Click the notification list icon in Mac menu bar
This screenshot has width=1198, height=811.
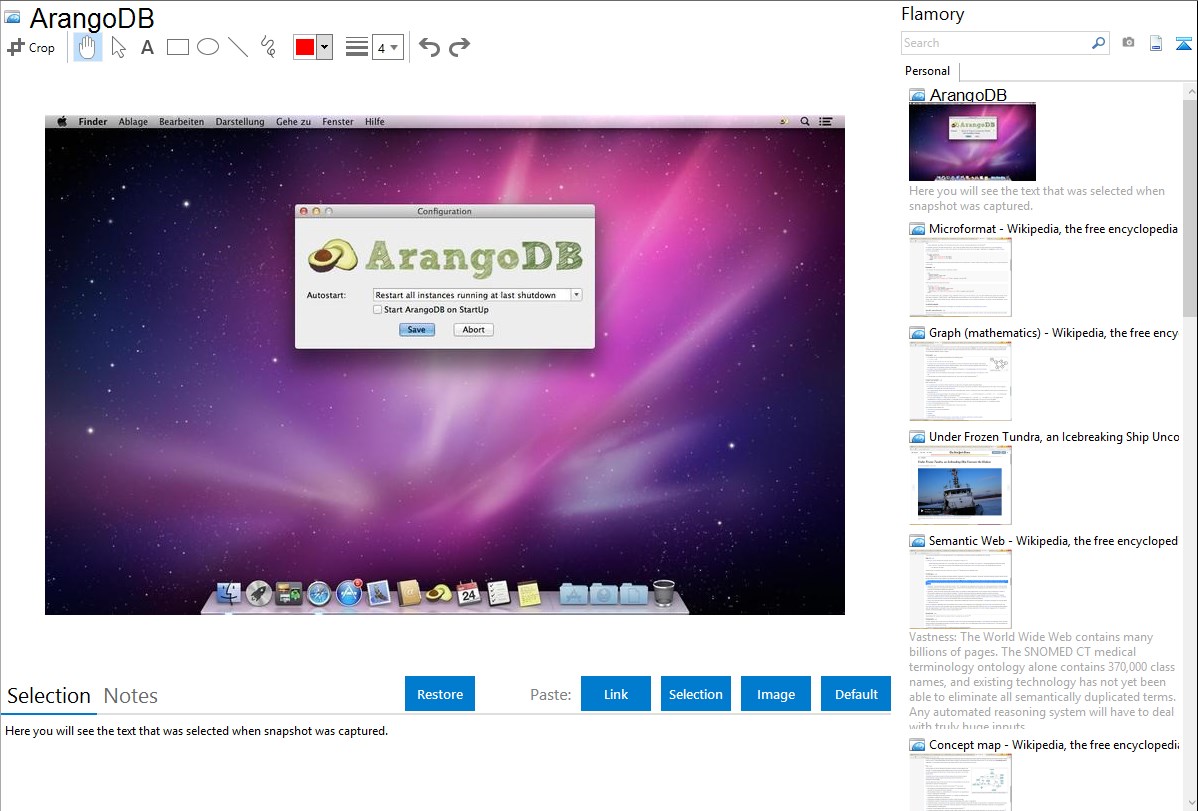826,122
